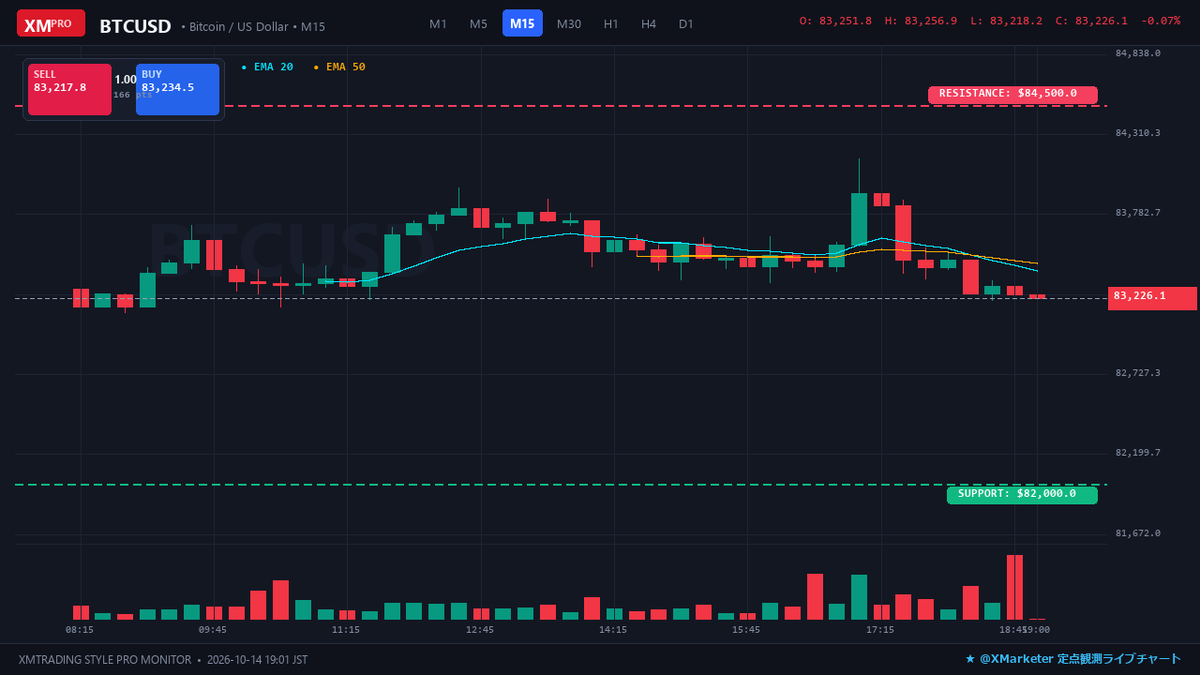Click the -0.07% change value
Viewport: 1200px width, 675px height.
coord(1161,21)
